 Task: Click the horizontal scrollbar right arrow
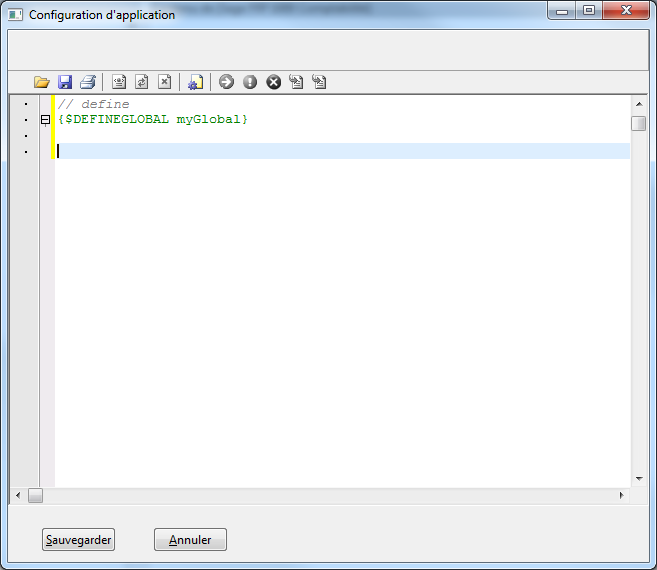tap(622, 495)
